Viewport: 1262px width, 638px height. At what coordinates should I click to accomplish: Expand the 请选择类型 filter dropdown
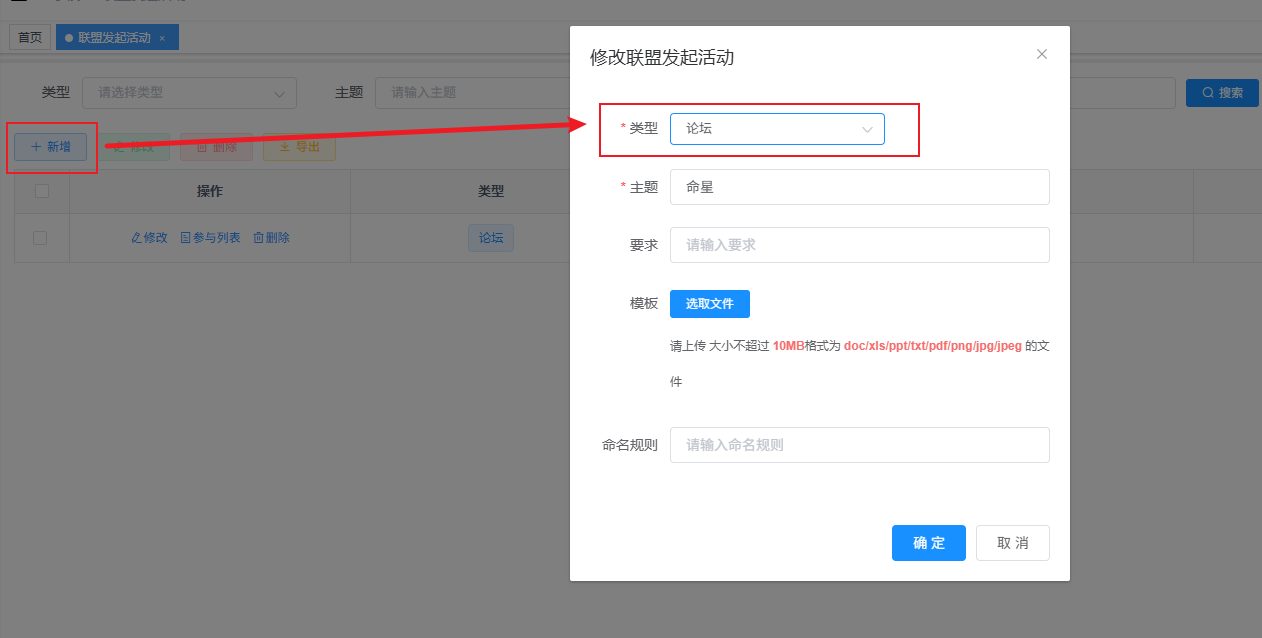click(190, 93)
